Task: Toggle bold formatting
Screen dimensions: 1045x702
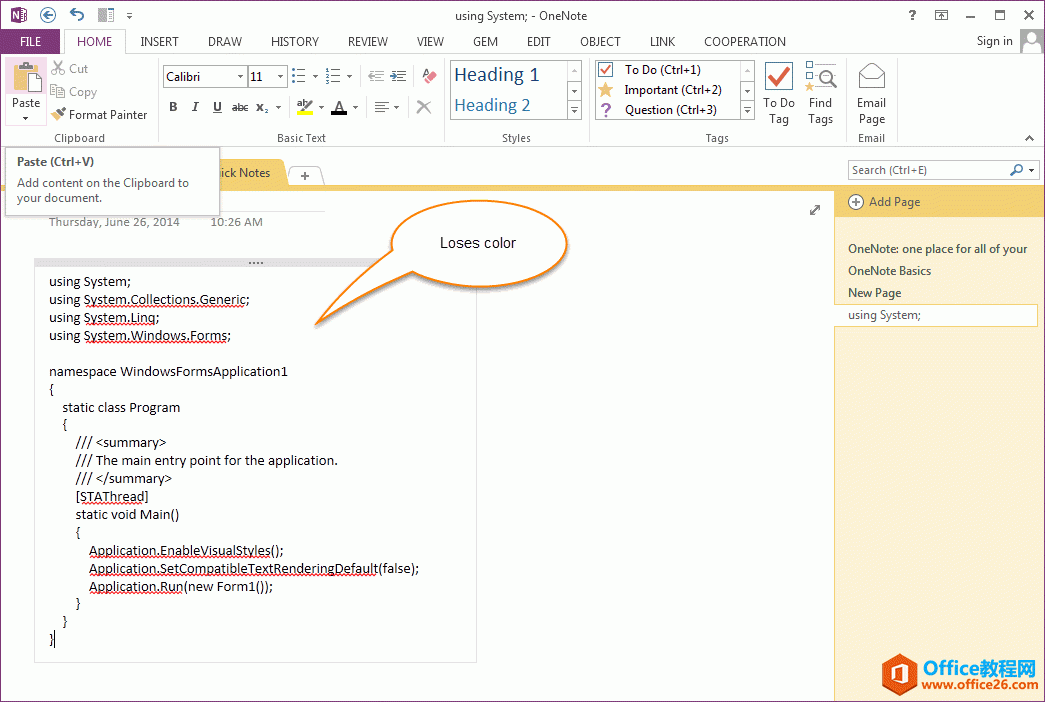Action: [x=173, y=107]
